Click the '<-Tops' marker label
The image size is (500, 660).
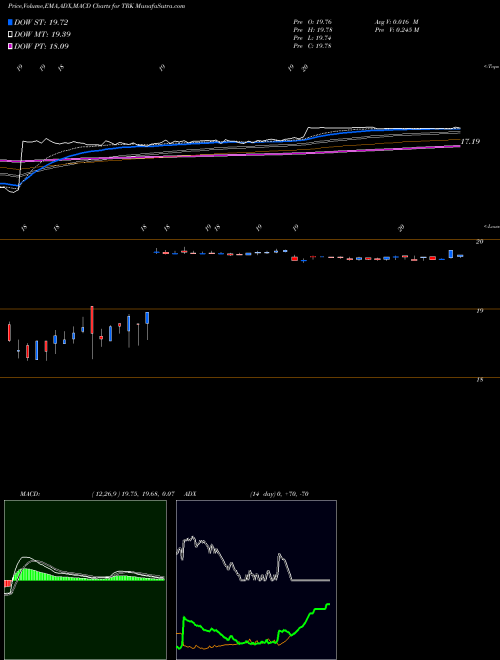[492, 67]
